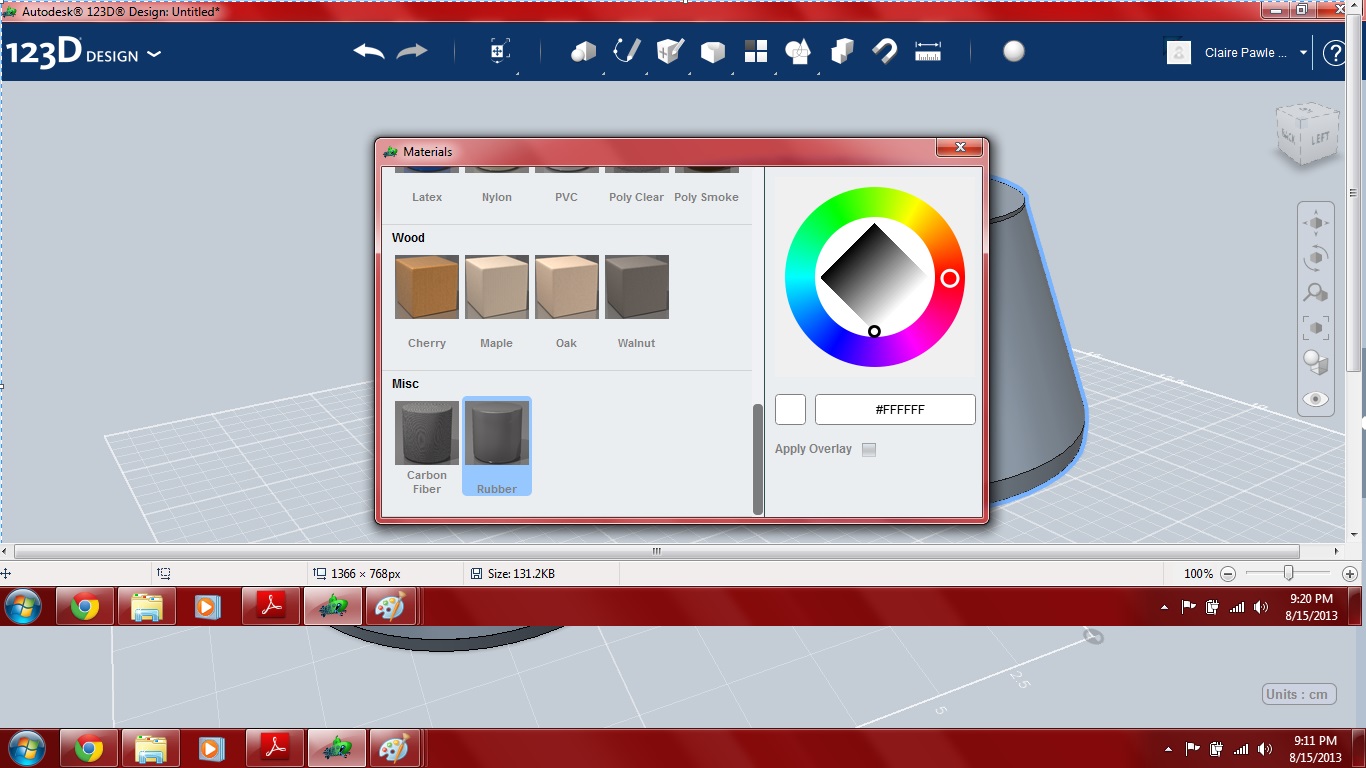Undo the last action in 123D Design

pos(369,52)
